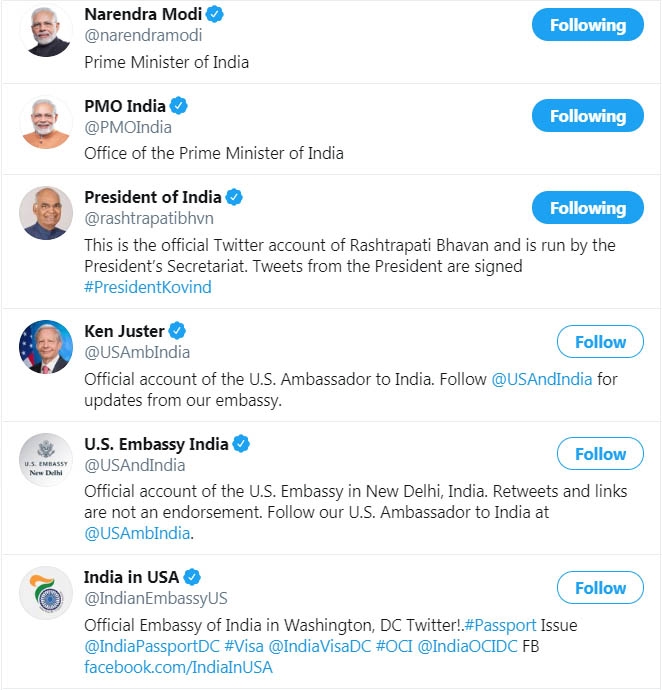Click verified badge beside U.S. Embassy India
662x690 pixels.
pyautogui.click(x=241, y=444)
